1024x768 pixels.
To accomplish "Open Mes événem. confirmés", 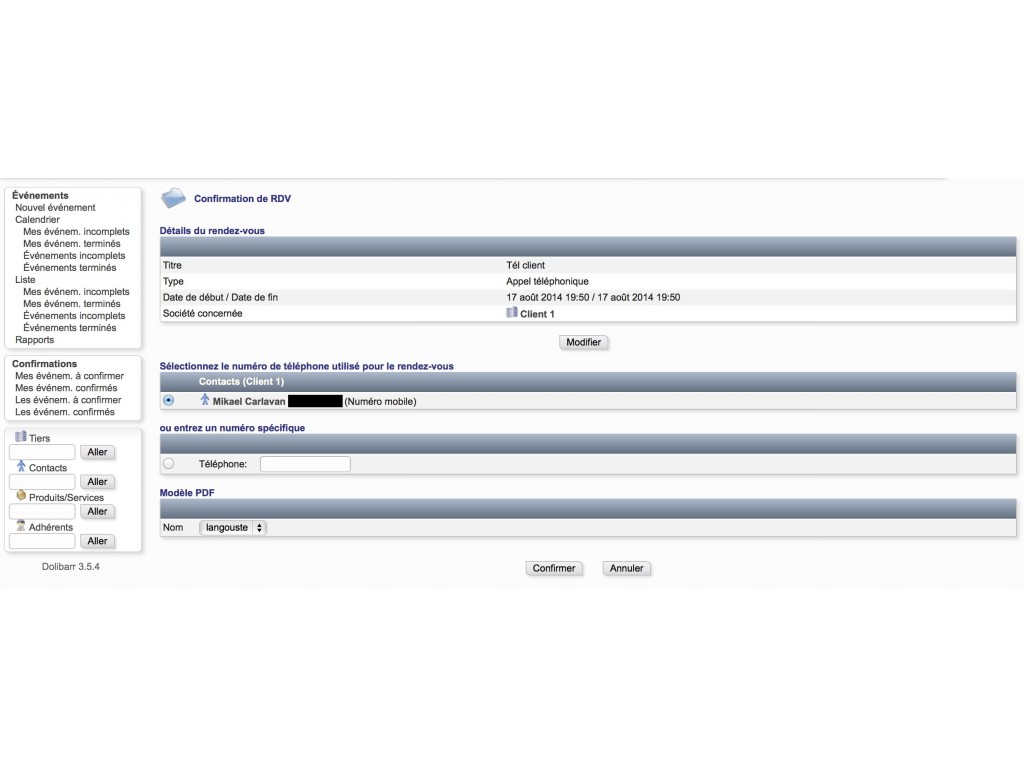I will pos(66,388).
